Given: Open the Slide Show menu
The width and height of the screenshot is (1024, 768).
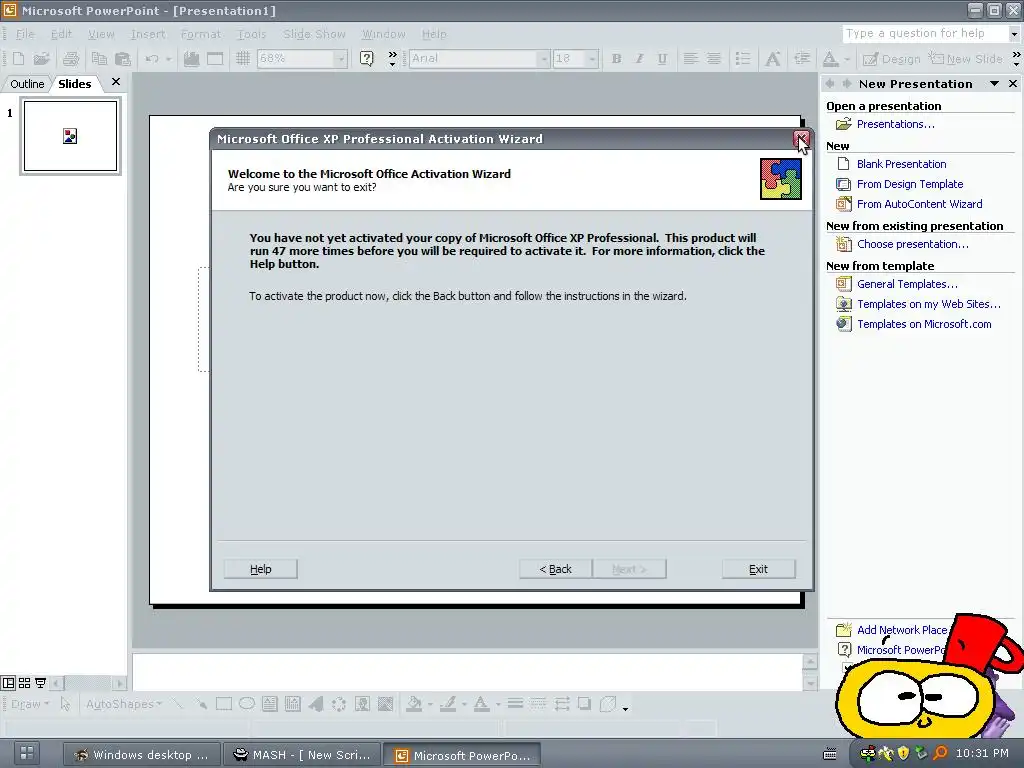Looking at the screenshot, I should 314,34.
